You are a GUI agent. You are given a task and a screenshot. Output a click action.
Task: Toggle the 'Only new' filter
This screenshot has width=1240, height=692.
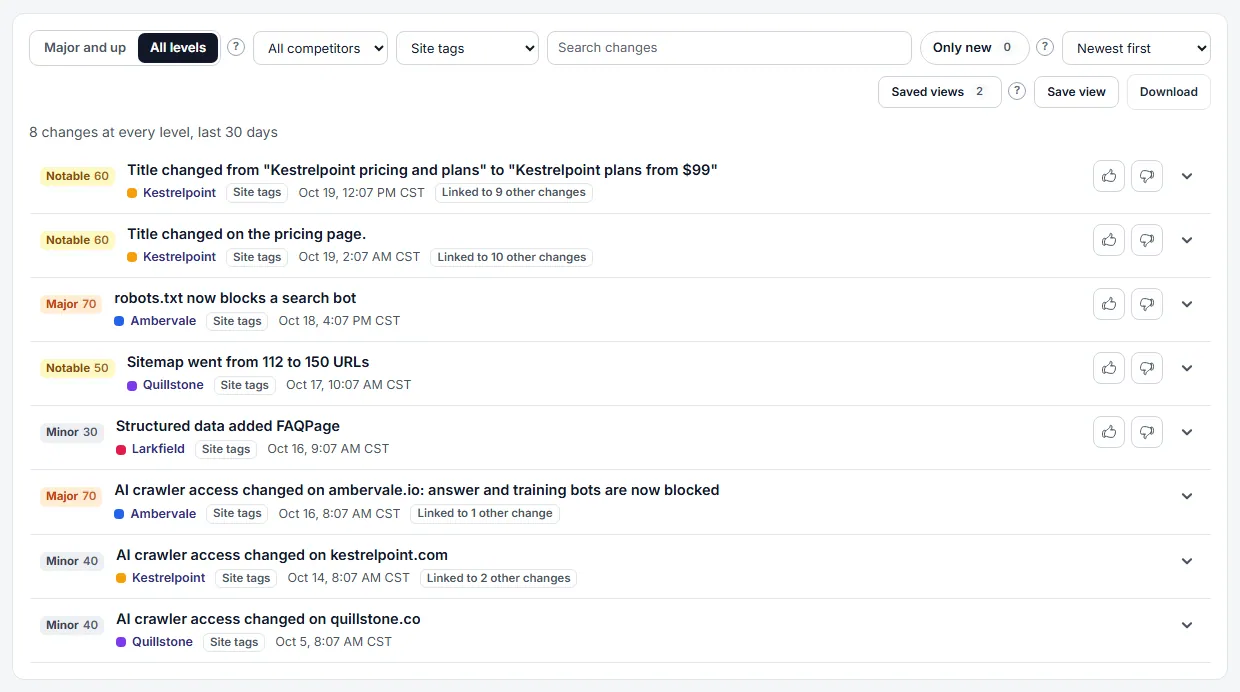[x=974, y=48]
